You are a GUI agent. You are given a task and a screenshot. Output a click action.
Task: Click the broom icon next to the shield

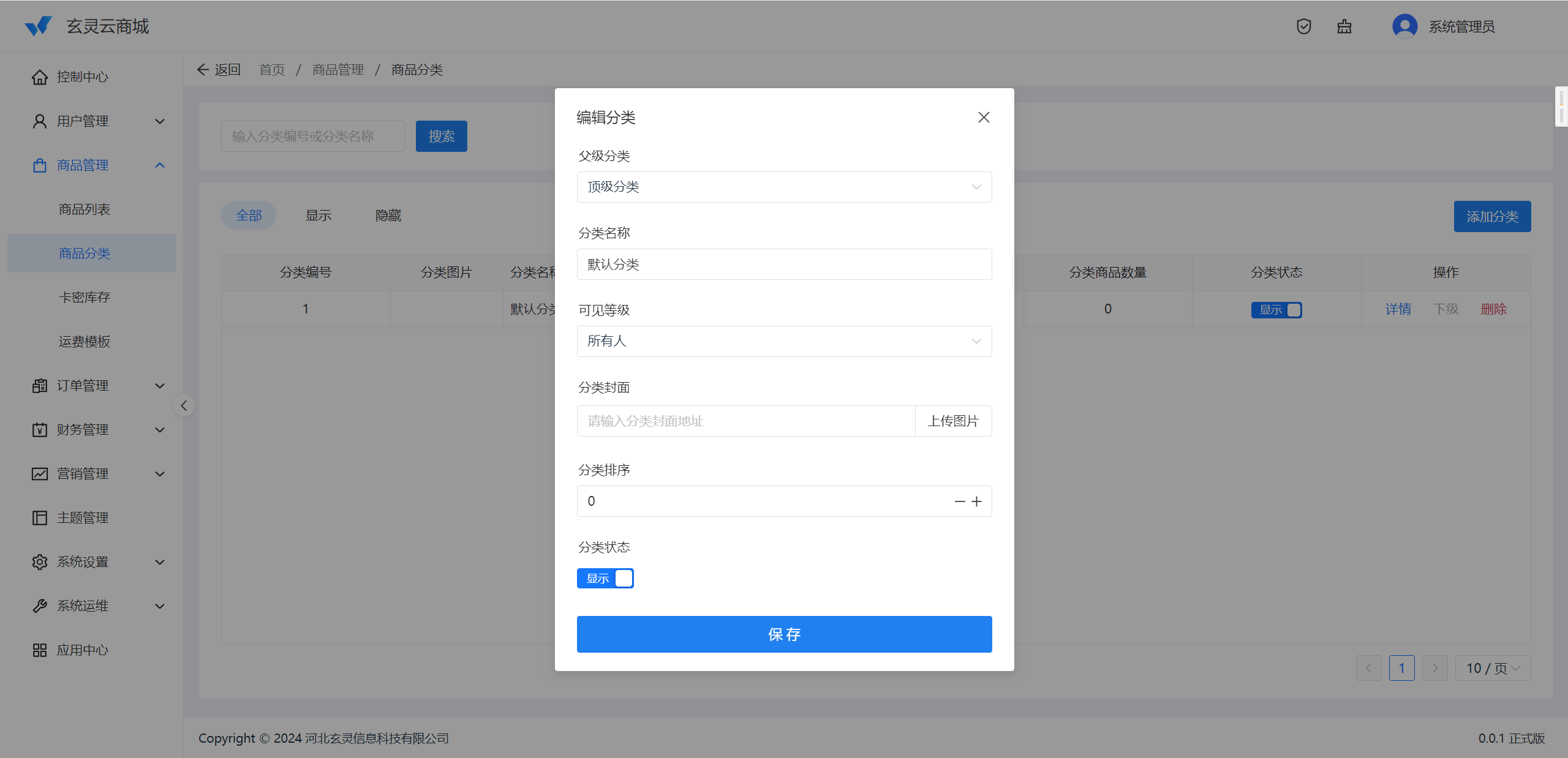1344,26
